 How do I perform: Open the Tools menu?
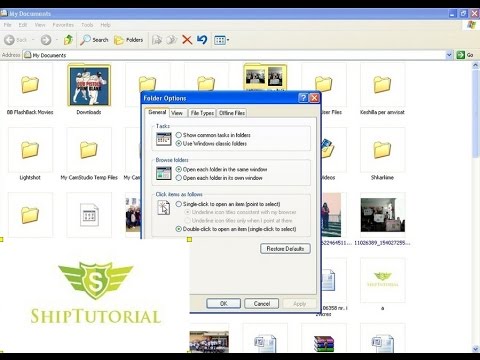pyautogui.click(x=87, y=25)
